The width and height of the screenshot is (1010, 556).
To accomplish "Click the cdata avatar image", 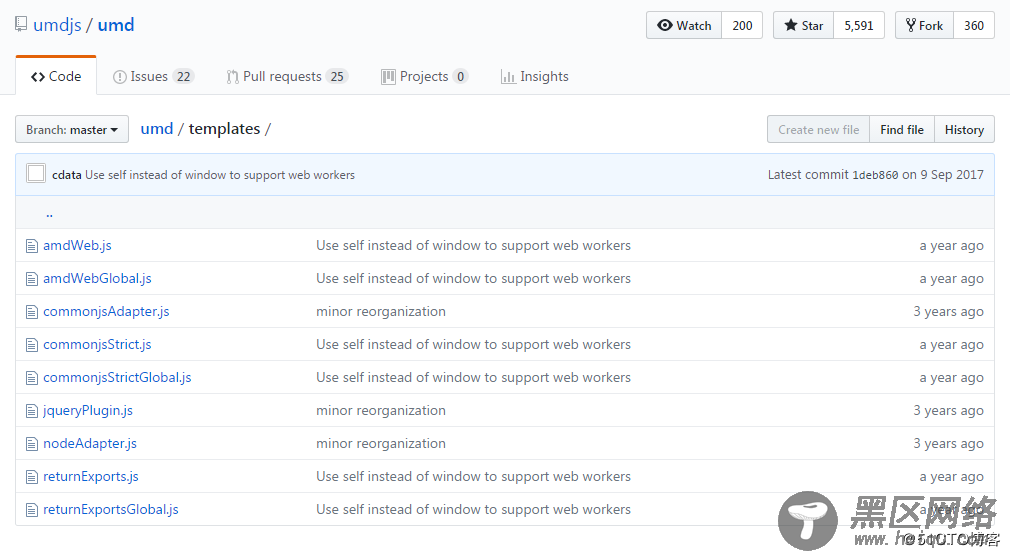I will click(36, 173).
